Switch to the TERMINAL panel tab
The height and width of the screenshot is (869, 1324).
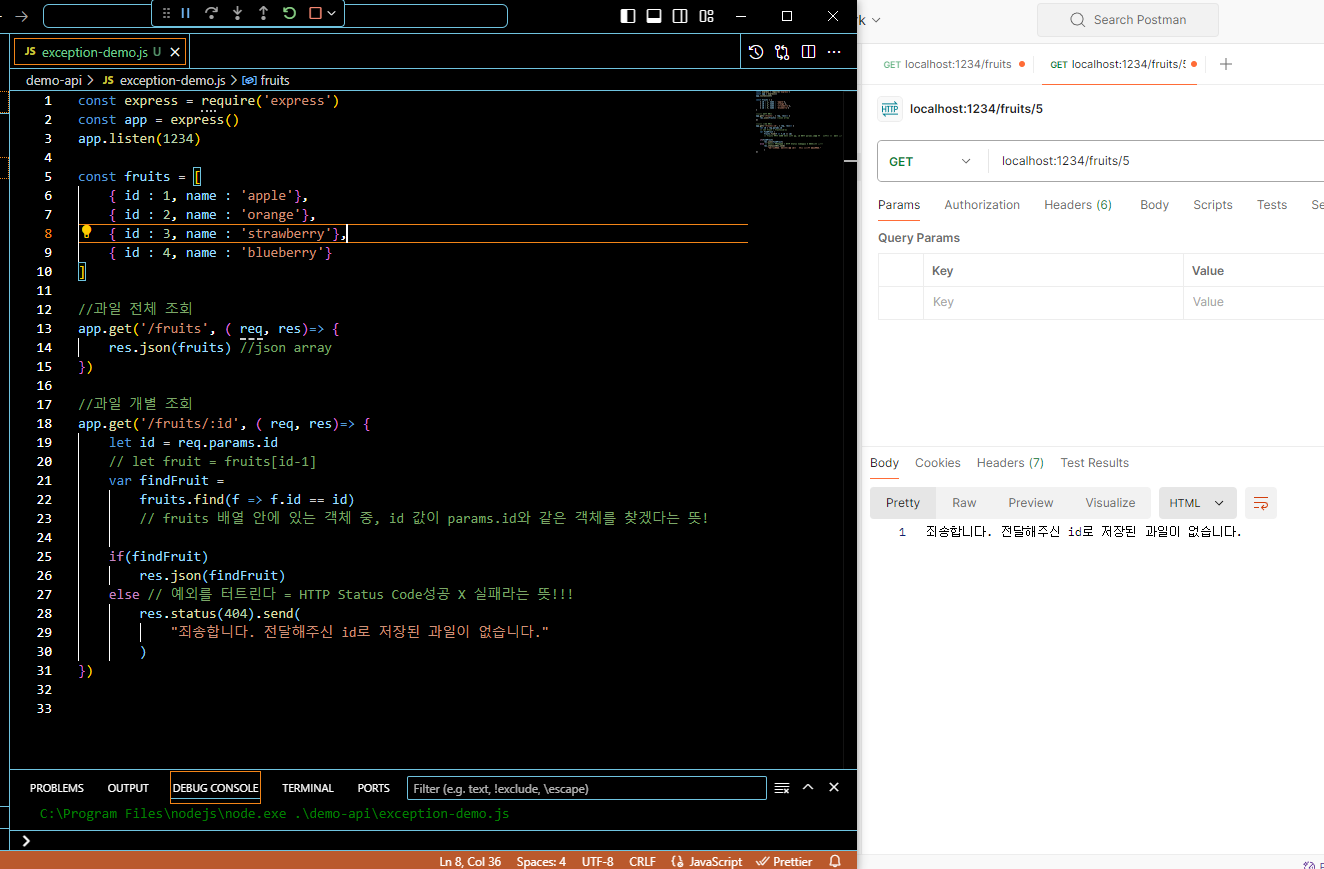pyautogui.click(x=308, y=788)
